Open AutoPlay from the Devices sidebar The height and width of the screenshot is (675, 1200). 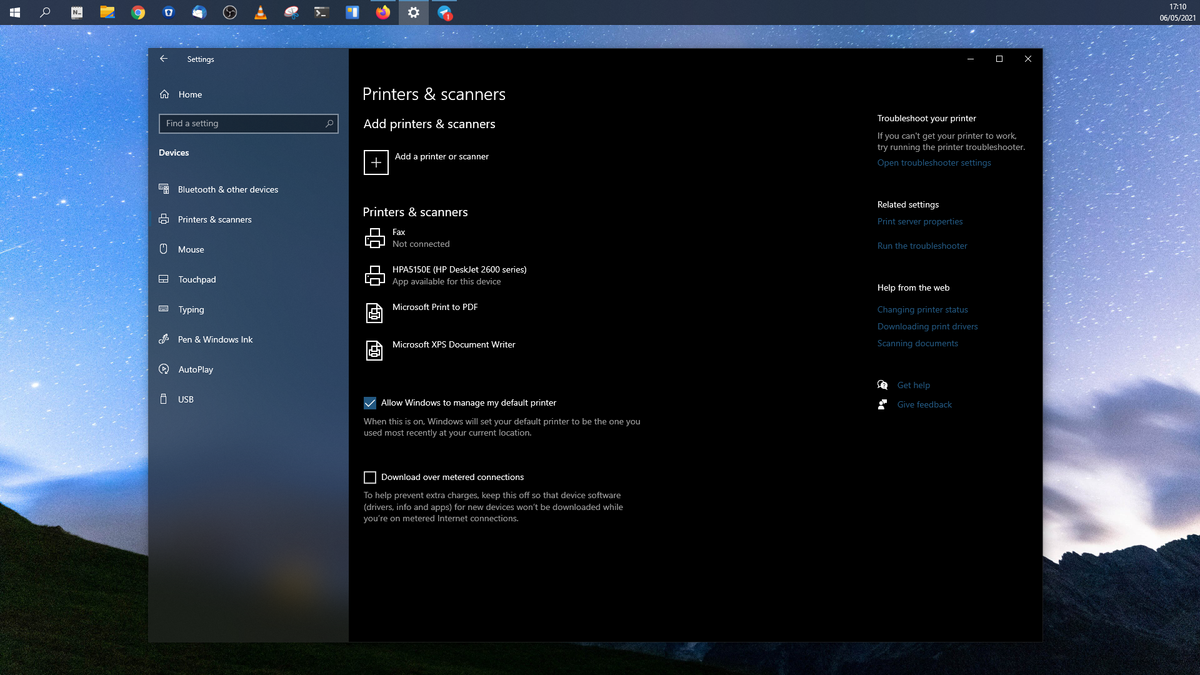tap(163, 369)
